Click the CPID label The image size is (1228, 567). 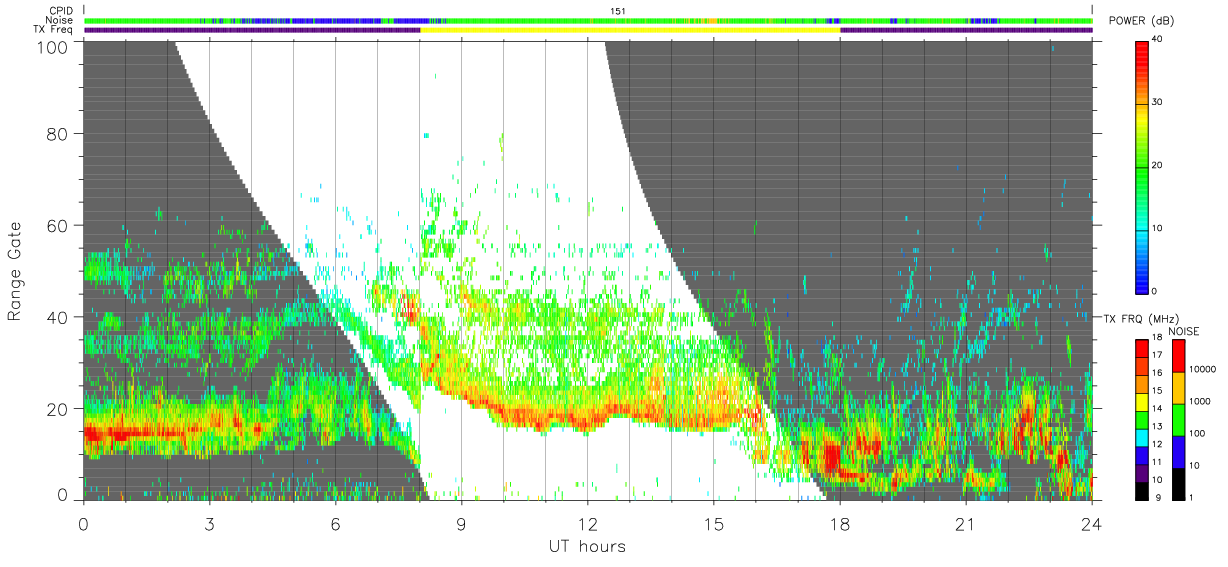(x=59, y=11)
